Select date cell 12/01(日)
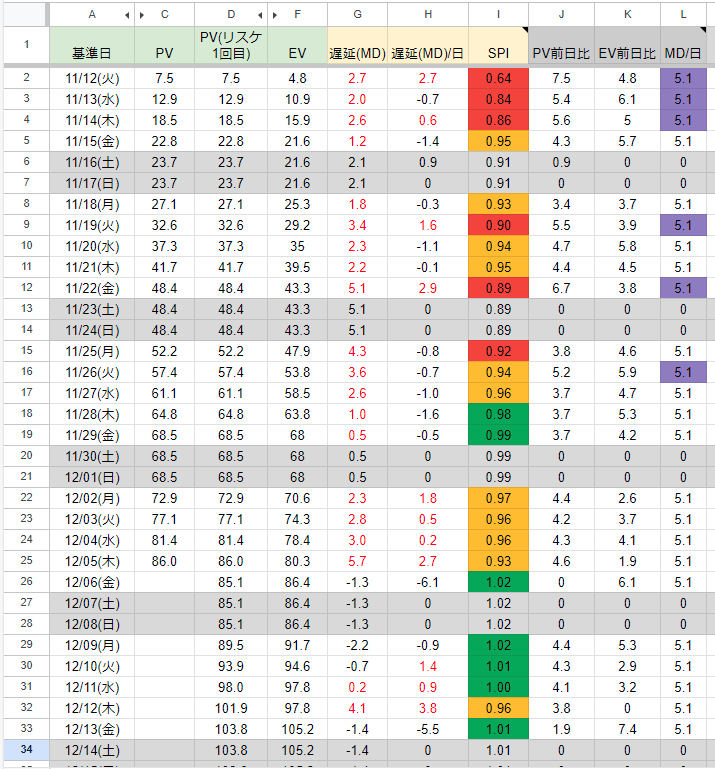The image size is (715, 769). click(x=92, y=477)
